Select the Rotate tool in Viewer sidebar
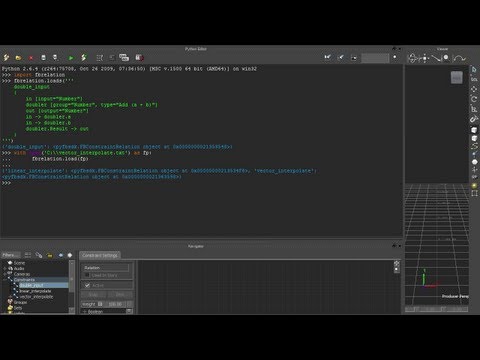This screenshot has width=480, height=360. pyautogui.click(x=474, y=99)
